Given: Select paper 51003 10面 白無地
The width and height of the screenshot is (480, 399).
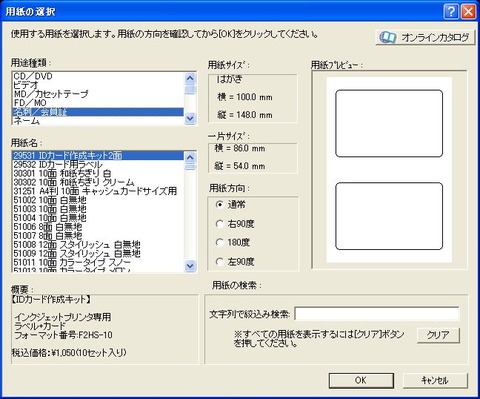Looking at the screenshot, I should [98, 209].
